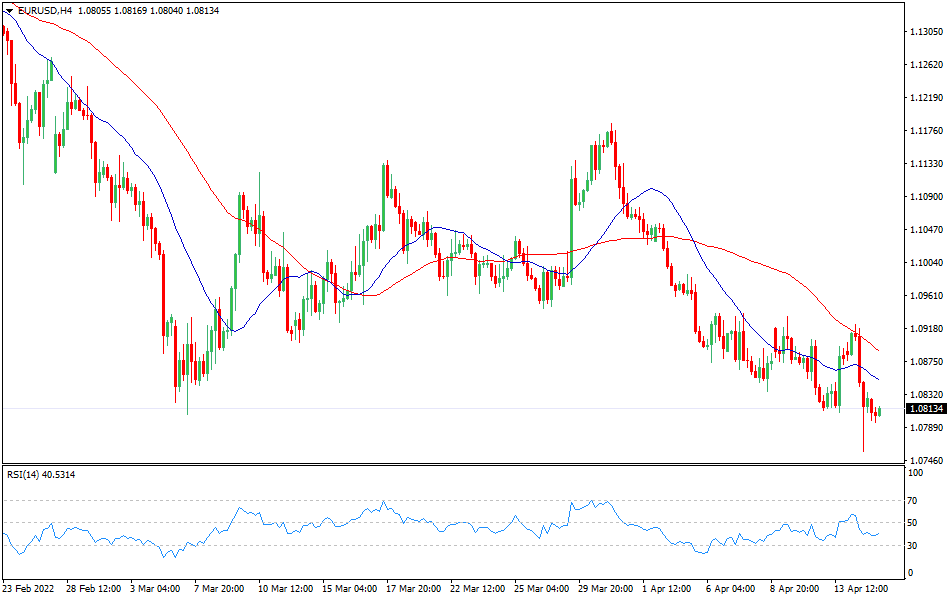Select the 23 Feb 2022 date label

tap(30, 588)
